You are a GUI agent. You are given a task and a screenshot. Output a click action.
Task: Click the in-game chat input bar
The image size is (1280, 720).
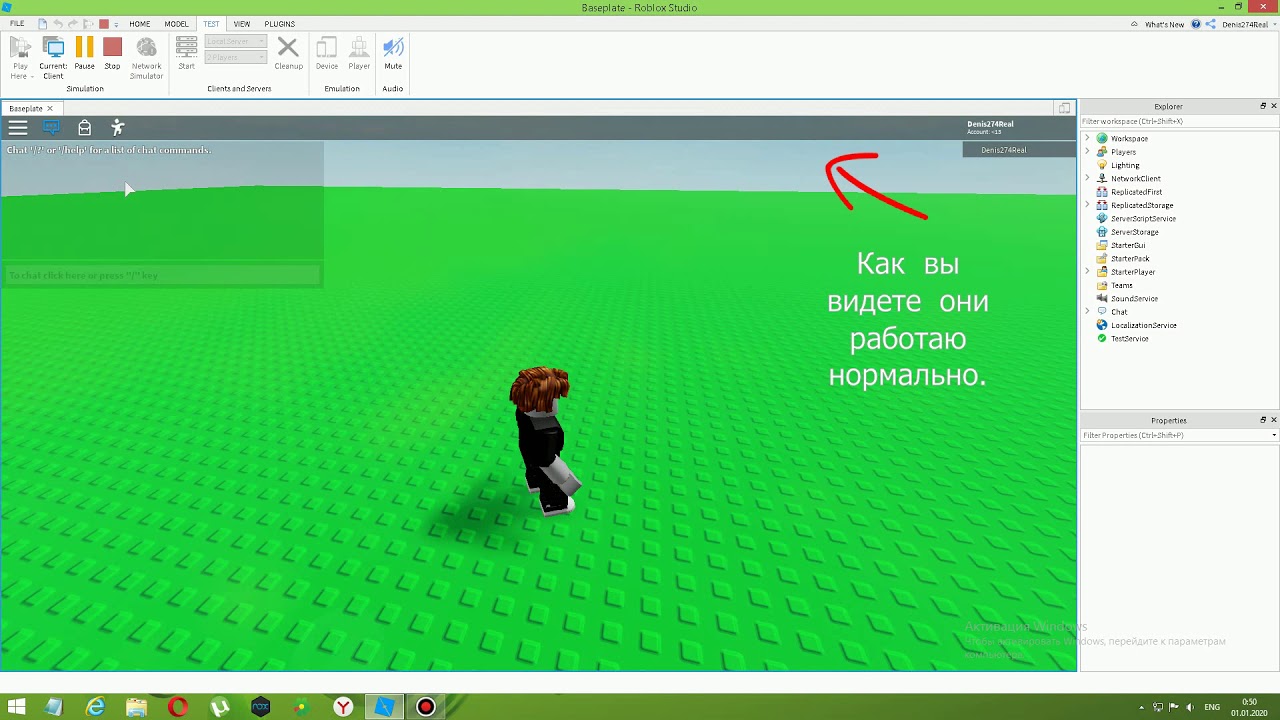click(162, 275)
